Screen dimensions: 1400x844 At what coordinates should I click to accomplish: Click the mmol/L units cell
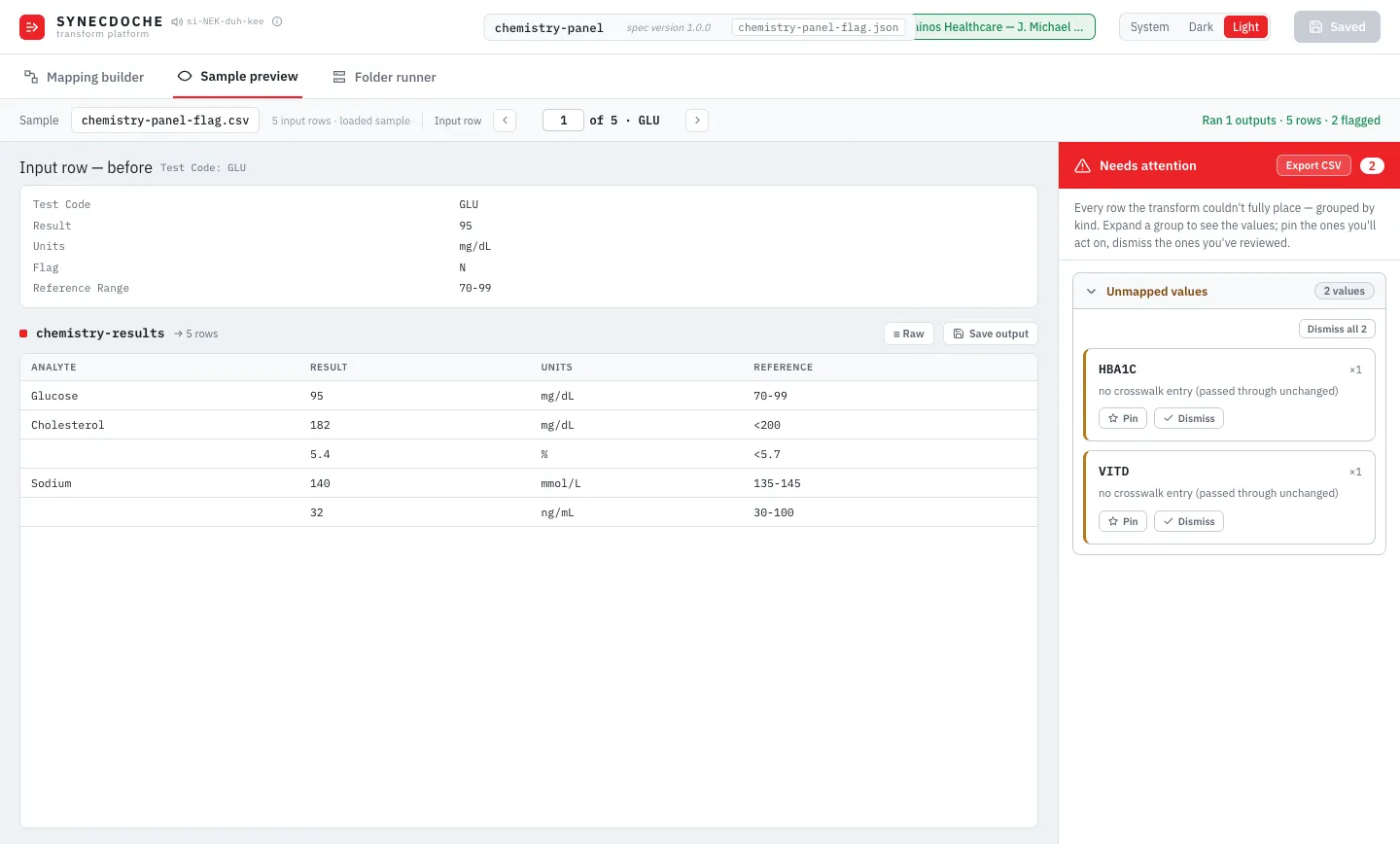(x=561, y=483)
